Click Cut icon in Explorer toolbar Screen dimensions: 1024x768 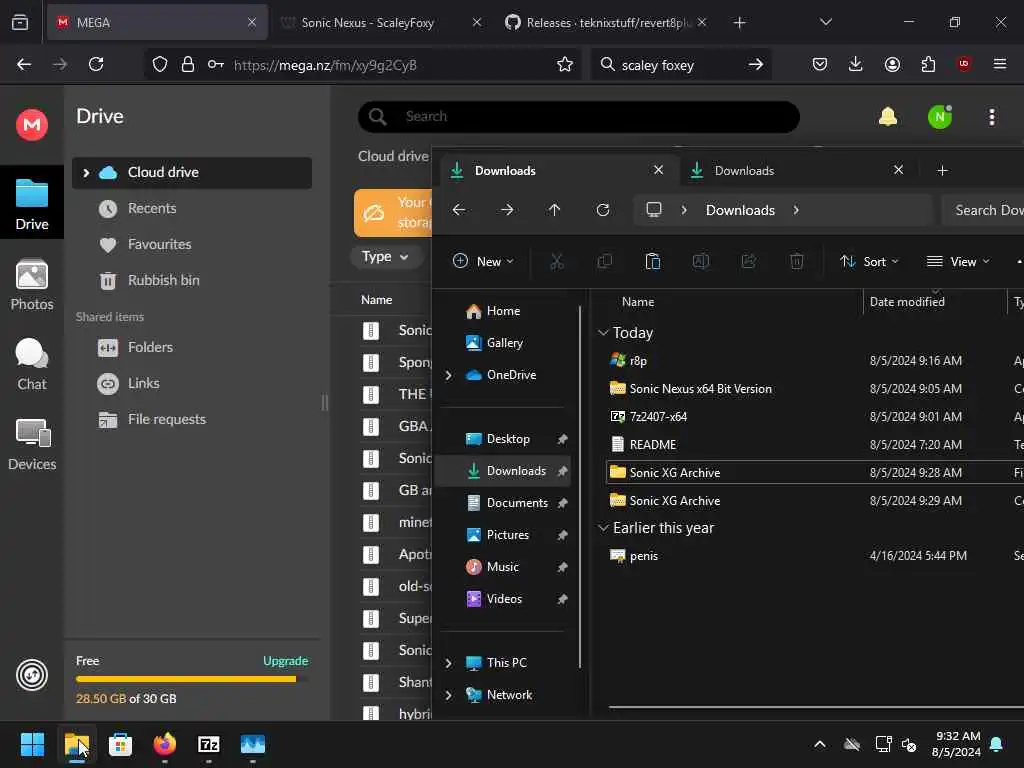coord(556,262)
